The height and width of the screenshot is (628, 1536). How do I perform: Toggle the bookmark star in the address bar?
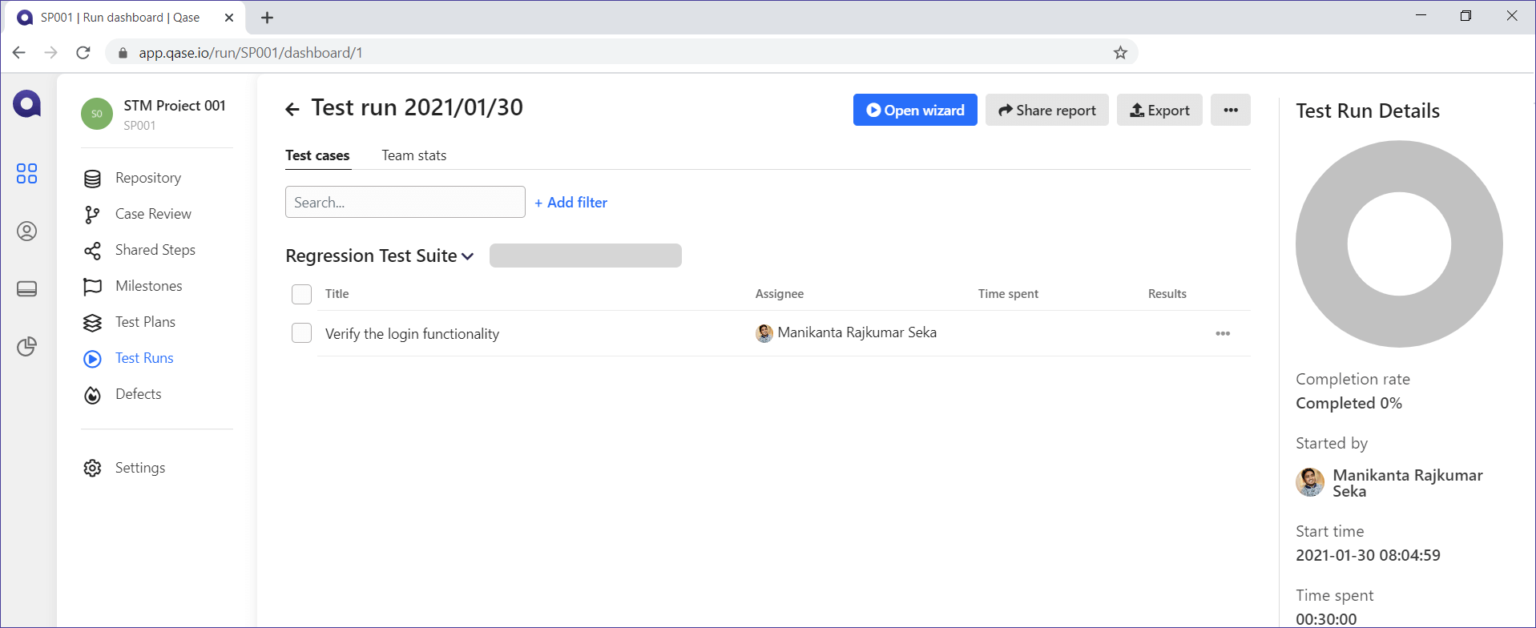click(x=1120, y=52)
